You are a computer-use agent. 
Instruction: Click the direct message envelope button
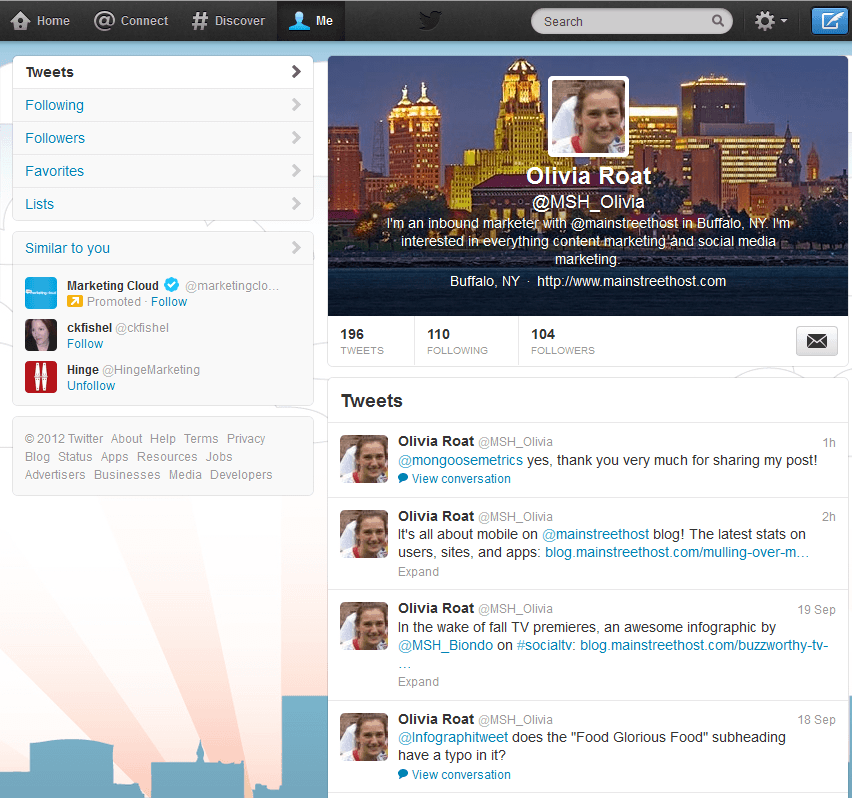pos(817,341)
